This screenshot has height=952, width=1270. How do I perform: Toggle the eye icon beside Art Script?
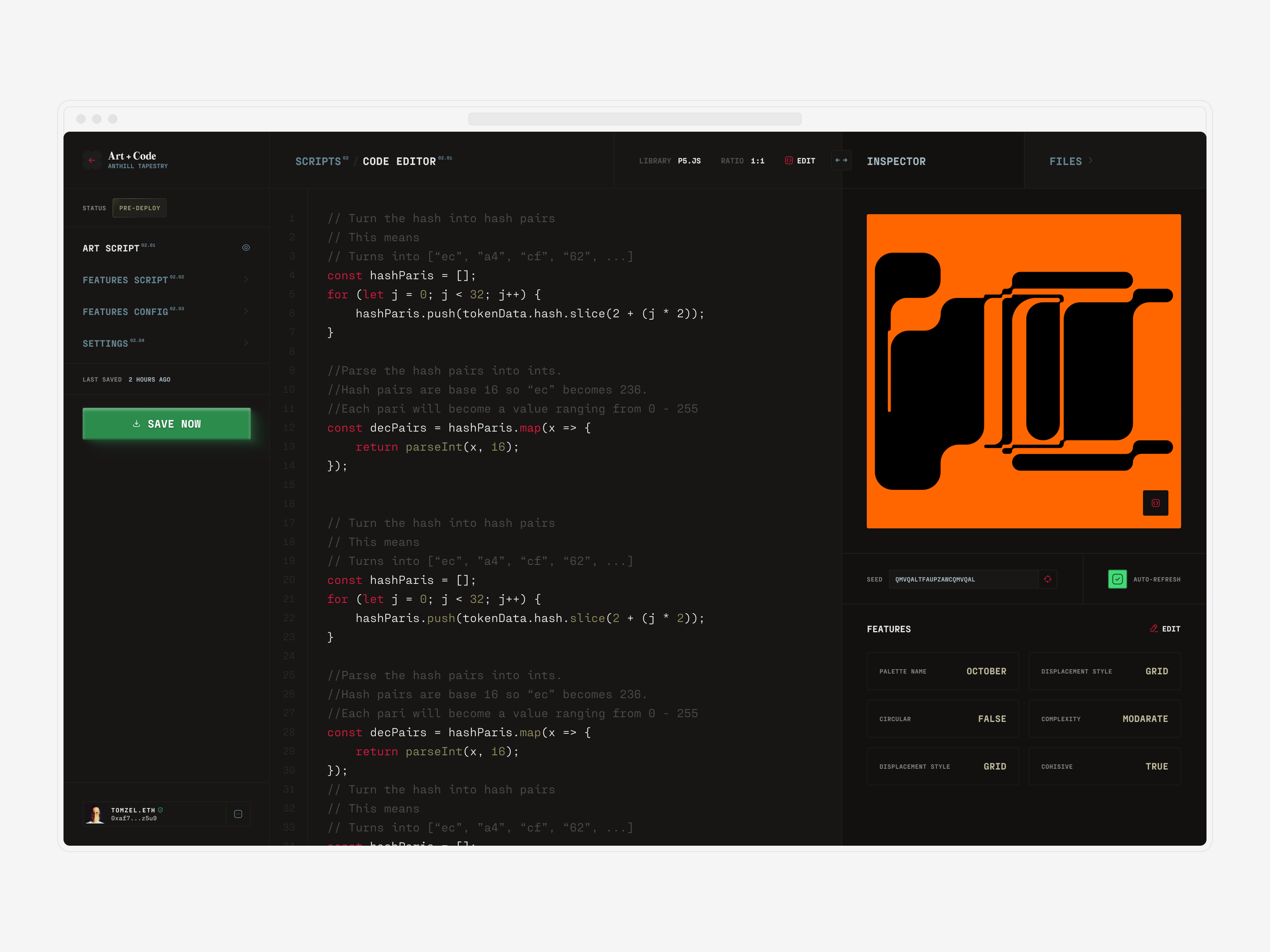[246, 248]
